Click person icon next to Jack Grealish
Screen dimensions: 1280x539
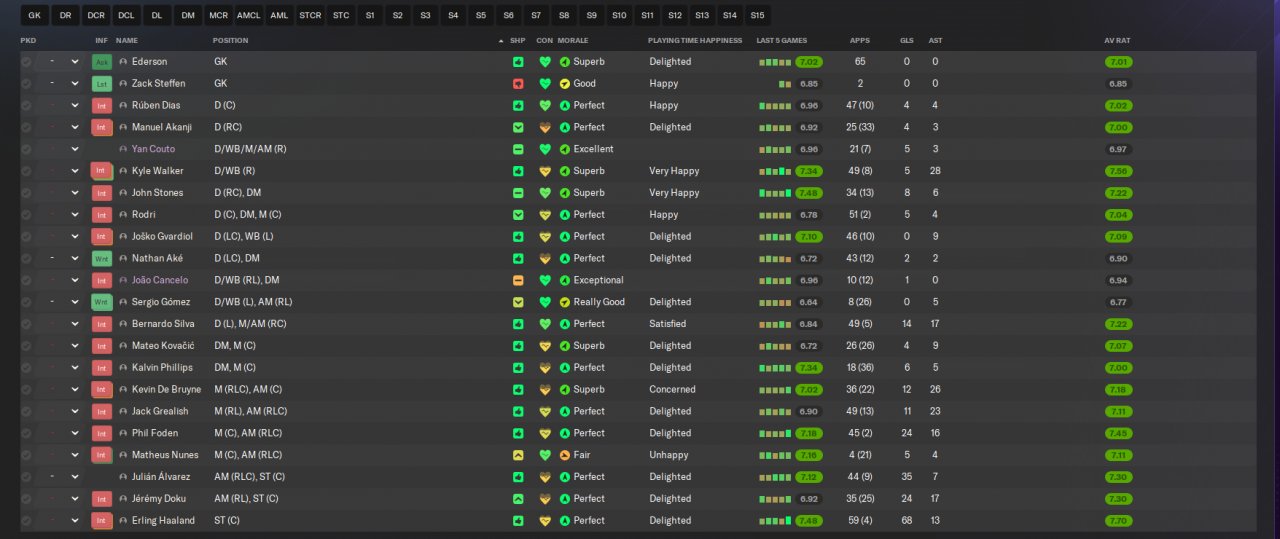click(123, 411)
